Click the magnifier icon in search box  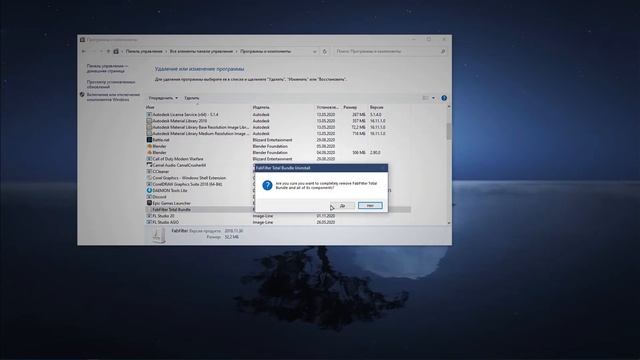click(443, 51)
